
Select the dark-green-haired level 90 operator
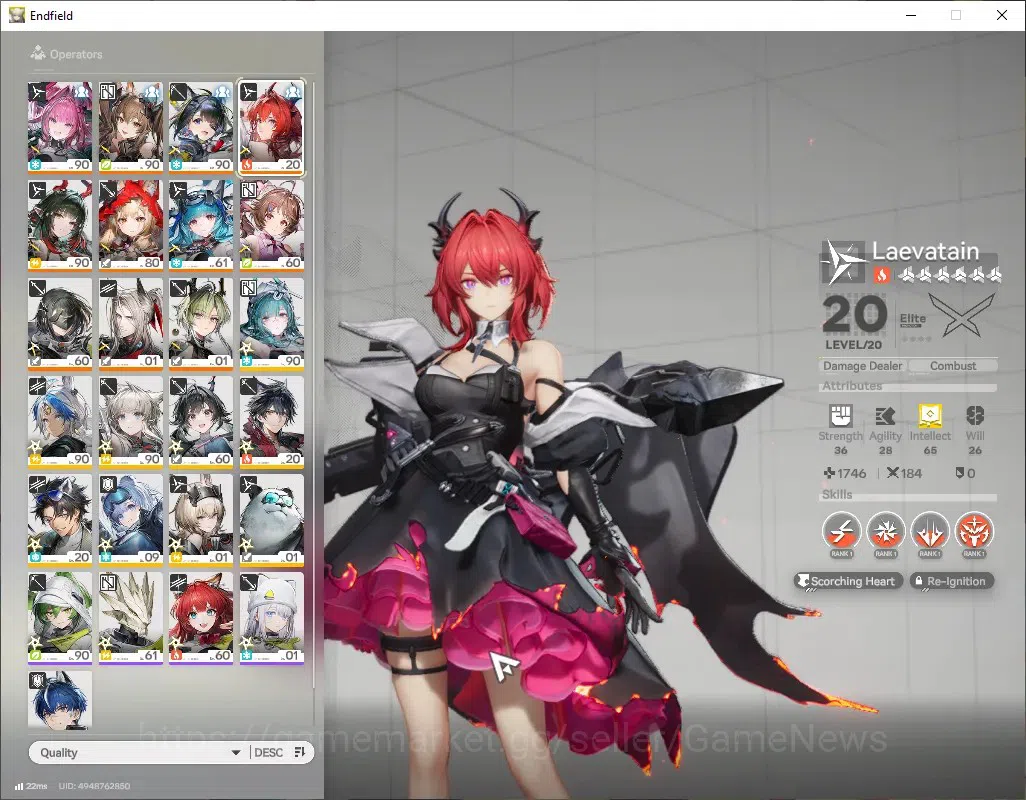[60, 225]
